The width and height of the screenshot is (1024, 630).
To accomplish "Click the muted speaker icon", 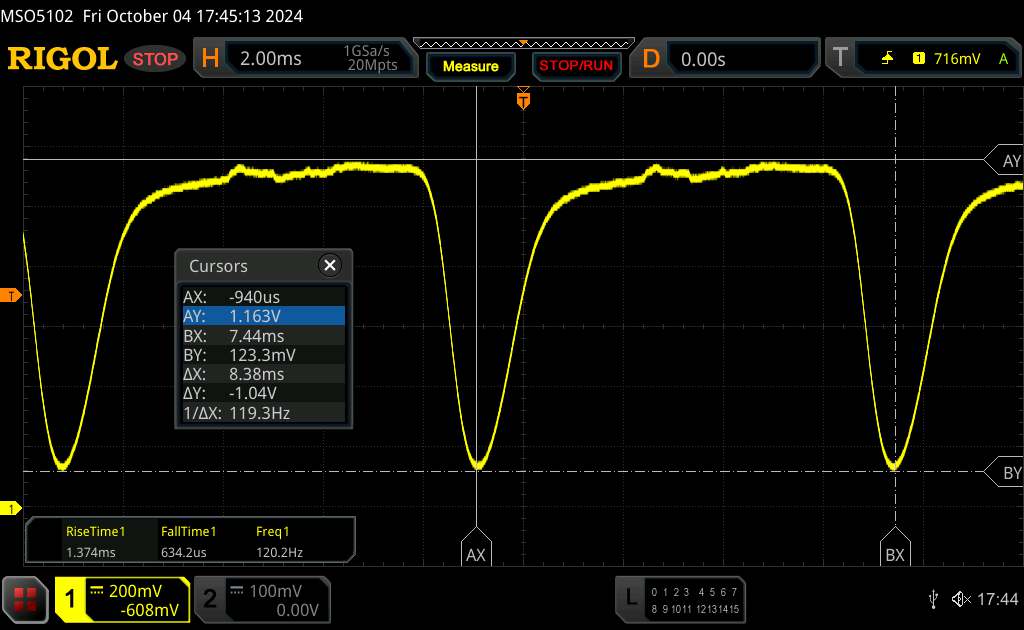I will (x=961, y=599).
